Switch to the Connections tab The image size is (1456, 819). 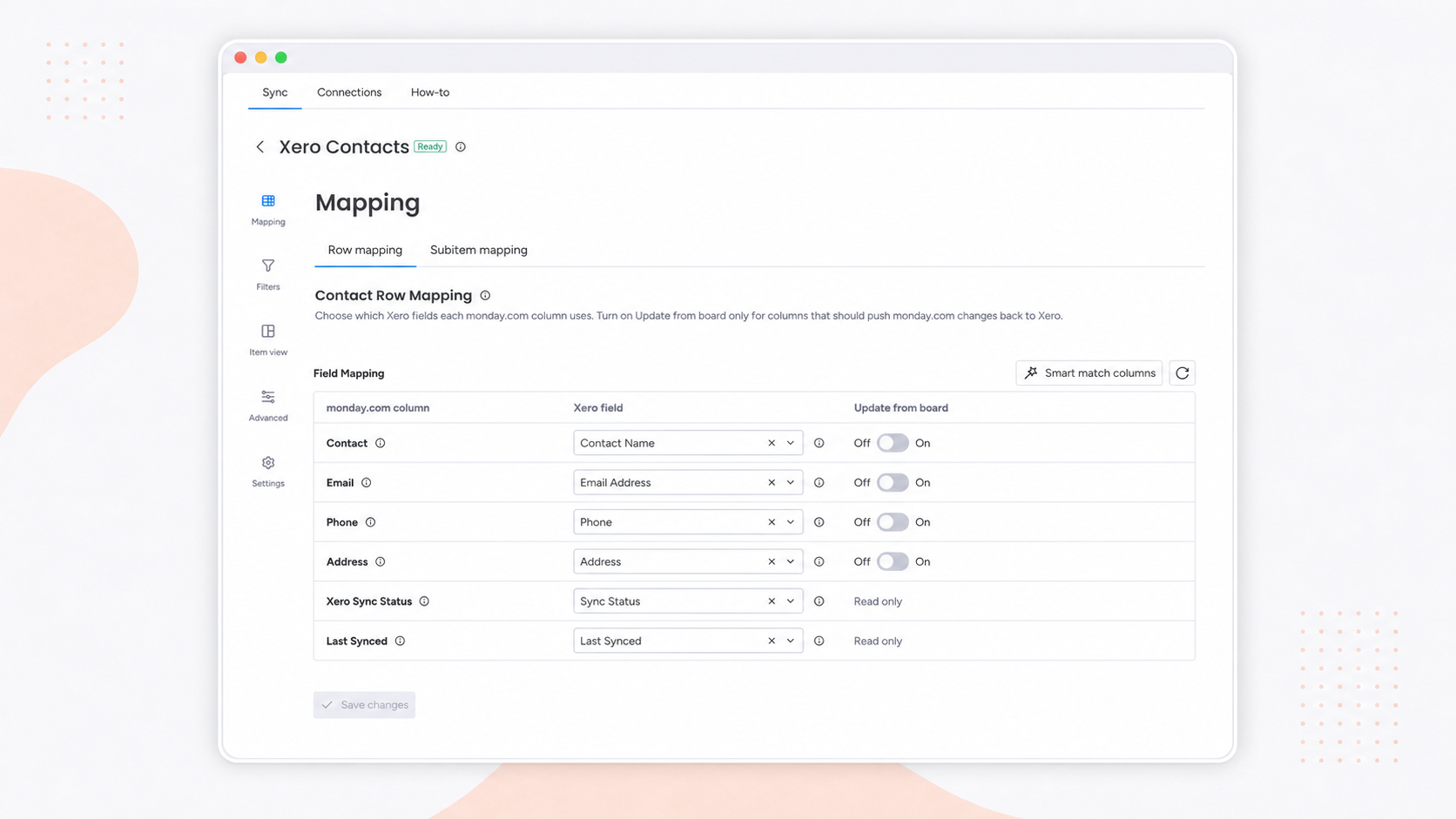pyautogui.click(x=349, y=92)
